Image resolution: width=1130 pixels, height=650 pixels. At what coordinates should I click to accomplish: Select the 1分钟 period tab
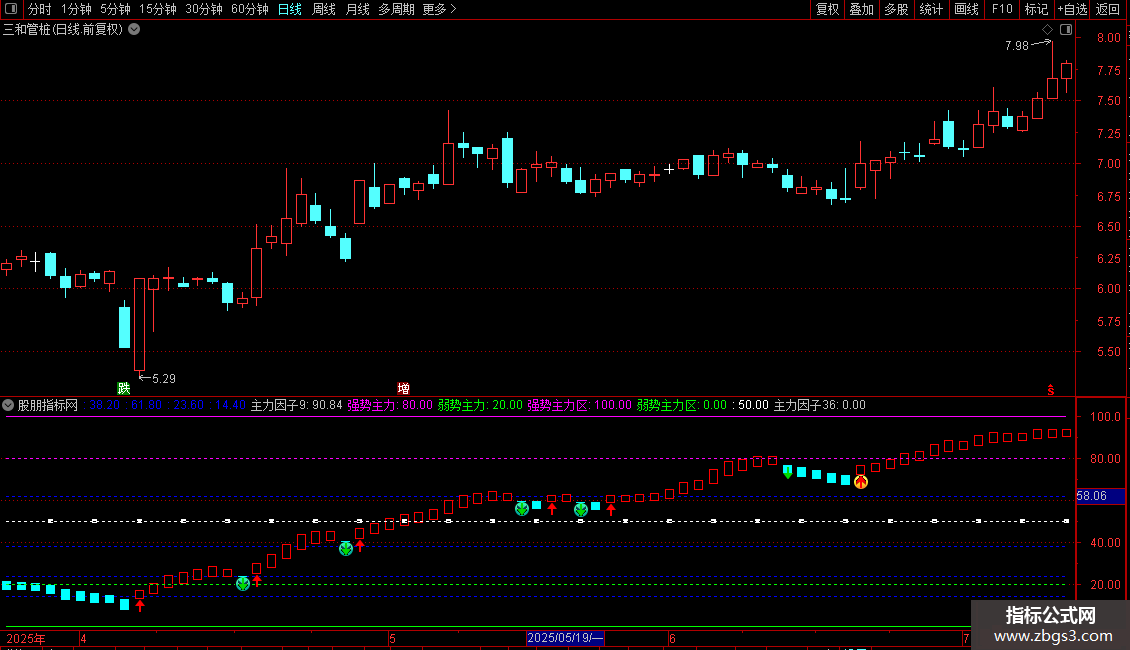[76, 9]
